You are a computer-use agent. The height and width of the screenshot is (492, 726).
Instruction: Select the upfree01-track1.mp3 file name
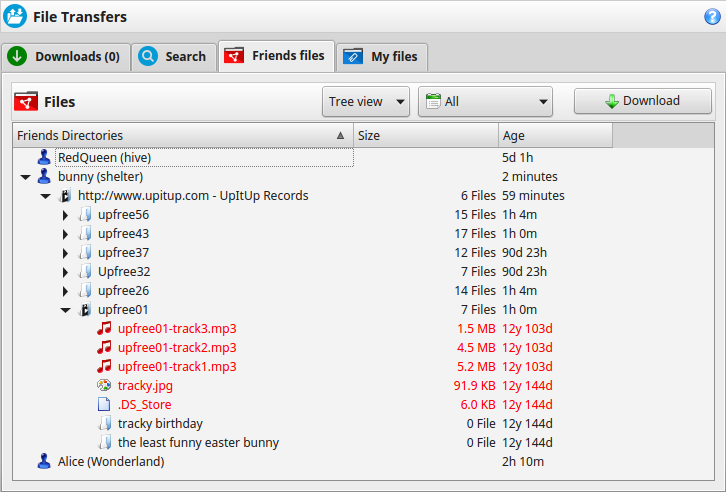pyautogui.click(x=177, y=366)
